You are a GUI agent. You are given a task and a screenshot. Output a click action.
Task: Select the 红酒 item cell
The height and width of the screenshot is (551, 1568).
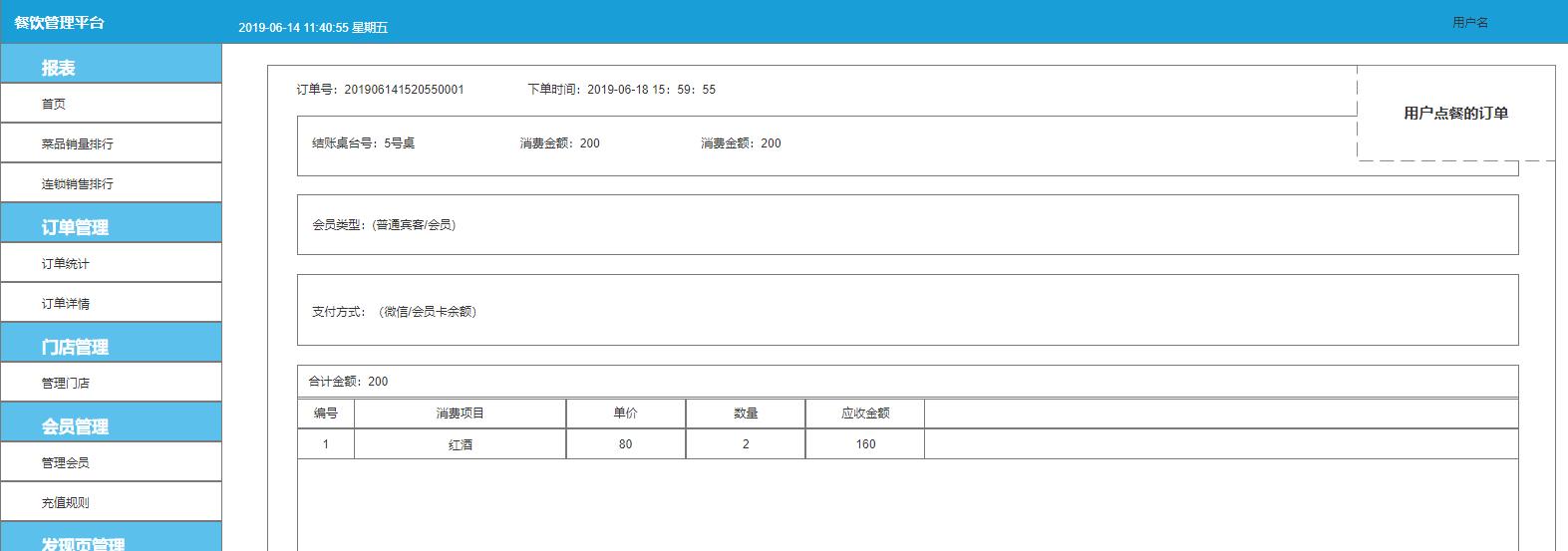pos(460,444)
